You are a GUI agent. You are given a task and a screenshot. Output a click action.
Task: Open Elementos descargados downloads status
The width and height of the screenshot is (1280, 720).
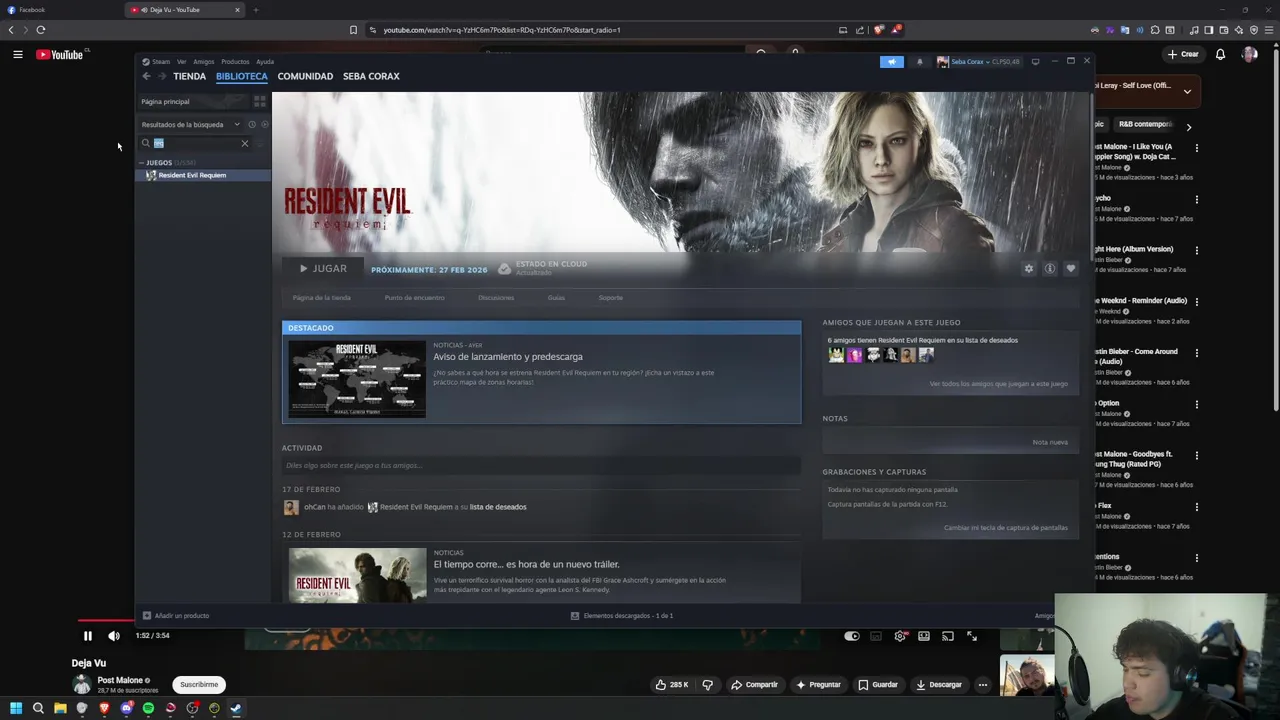pyautogui.click(x=621, y=616)
